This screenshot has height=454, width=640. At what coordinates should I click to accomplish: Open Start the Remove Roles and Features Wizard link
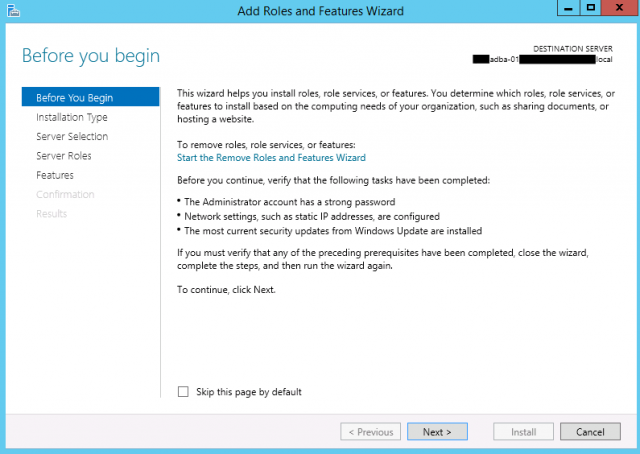pos(271,158)
